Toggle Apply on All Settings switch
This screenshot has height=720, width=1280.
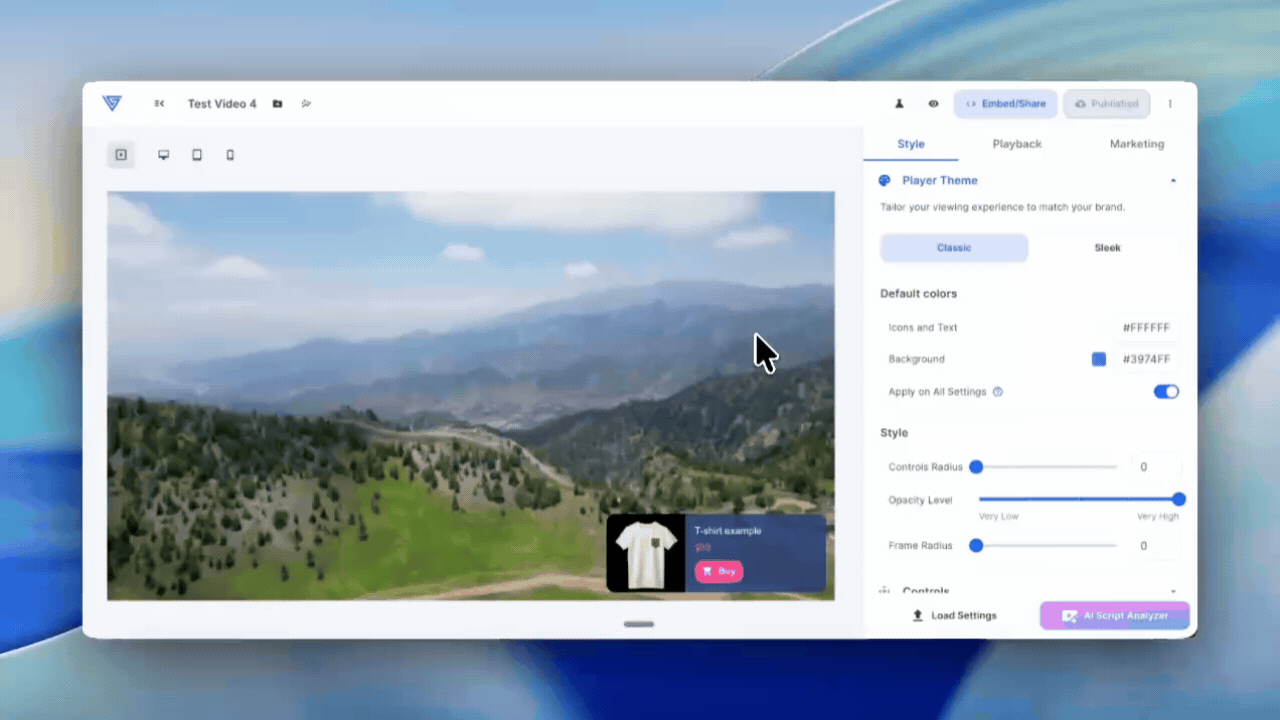[x=1166, y=392]
